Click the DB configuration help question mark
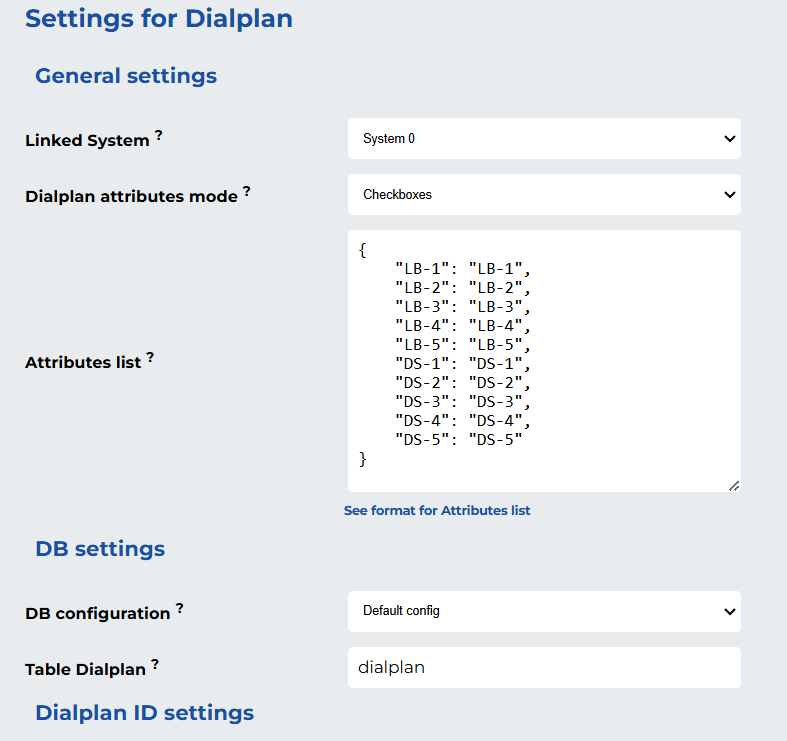The height and width of the screenshot is (741, 787). pyautogui.click(x=179, y=608)
